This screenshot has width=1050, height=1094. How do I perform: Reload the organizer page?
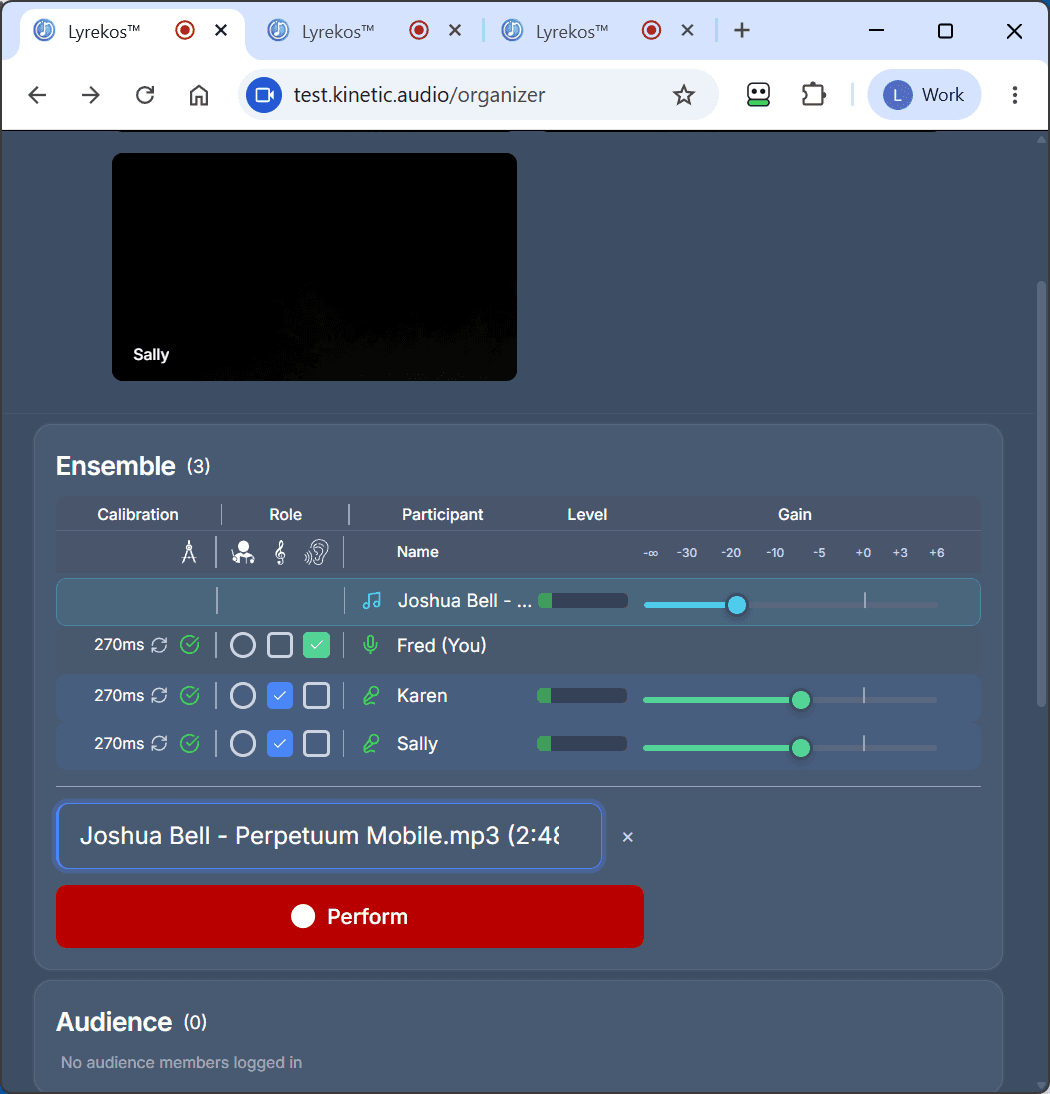pos(145,95)
